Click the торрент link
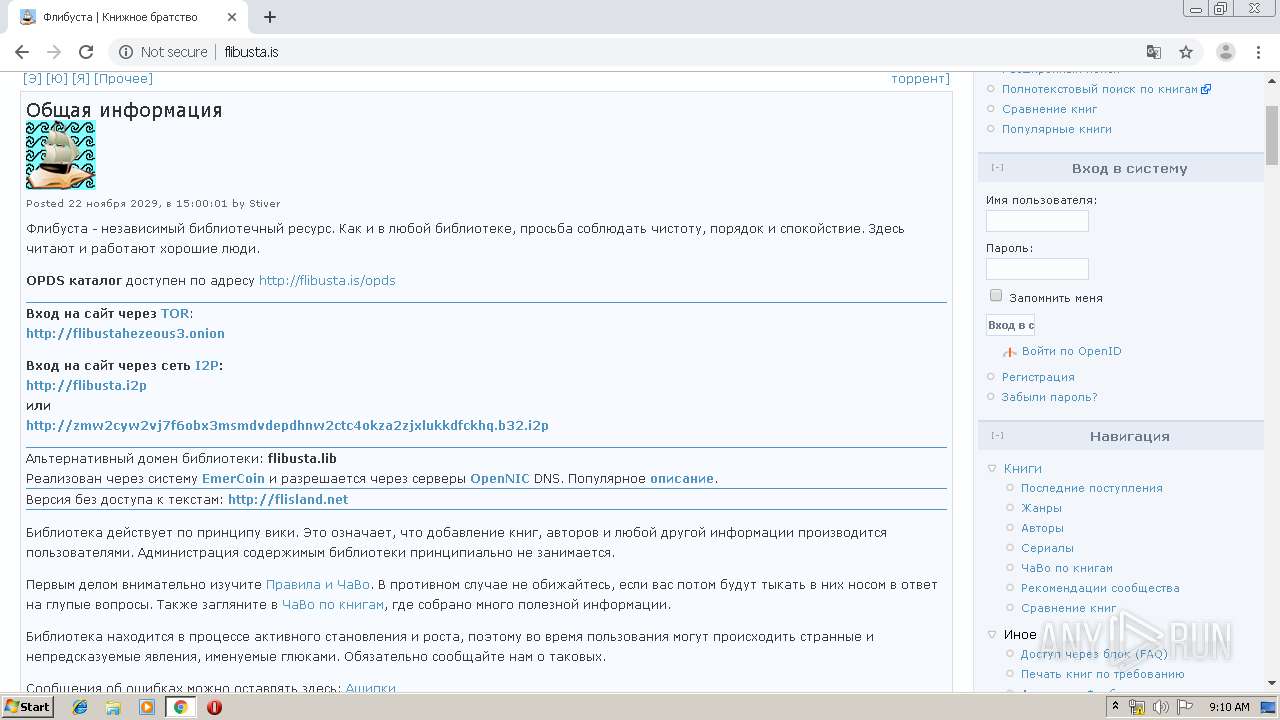The height and width of the screenshot is (720, 1280). pos(920,78)
